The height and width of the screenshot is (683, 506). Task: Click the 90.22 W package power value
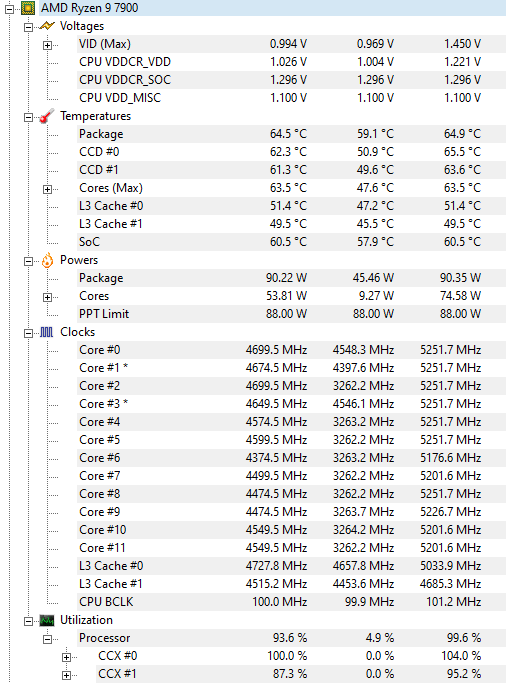pyautogui.click(x=287, y=277)
